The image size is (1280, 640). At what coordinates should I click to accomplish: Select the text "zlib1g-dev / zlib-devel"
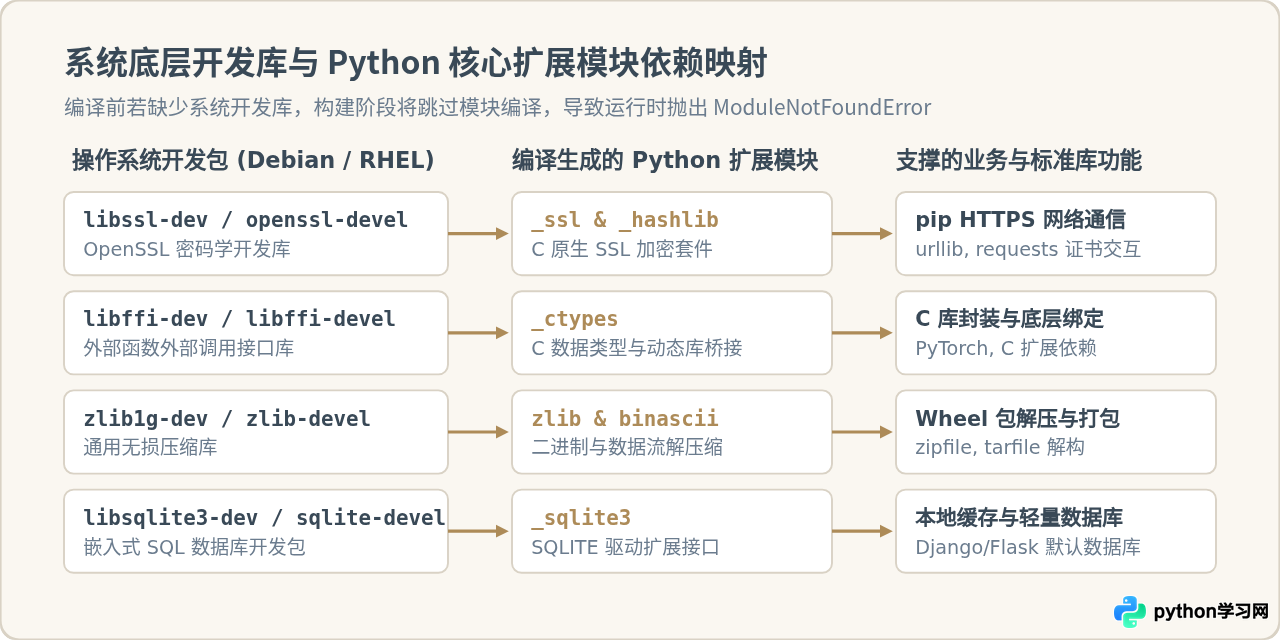click(x=227, y=419)
